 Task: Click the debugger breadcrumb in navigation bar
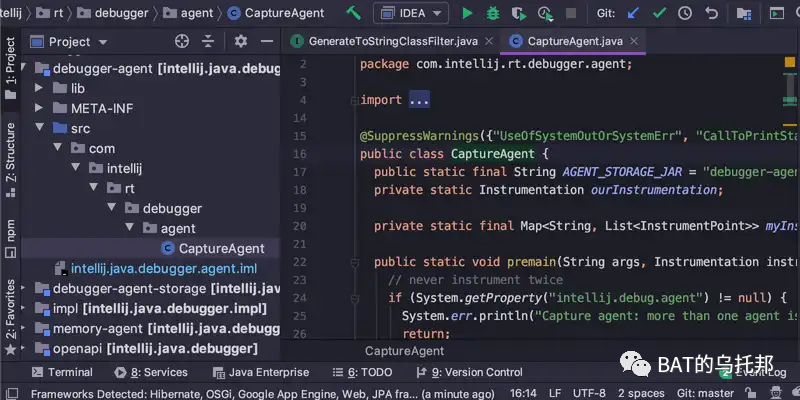pos(113,13)
